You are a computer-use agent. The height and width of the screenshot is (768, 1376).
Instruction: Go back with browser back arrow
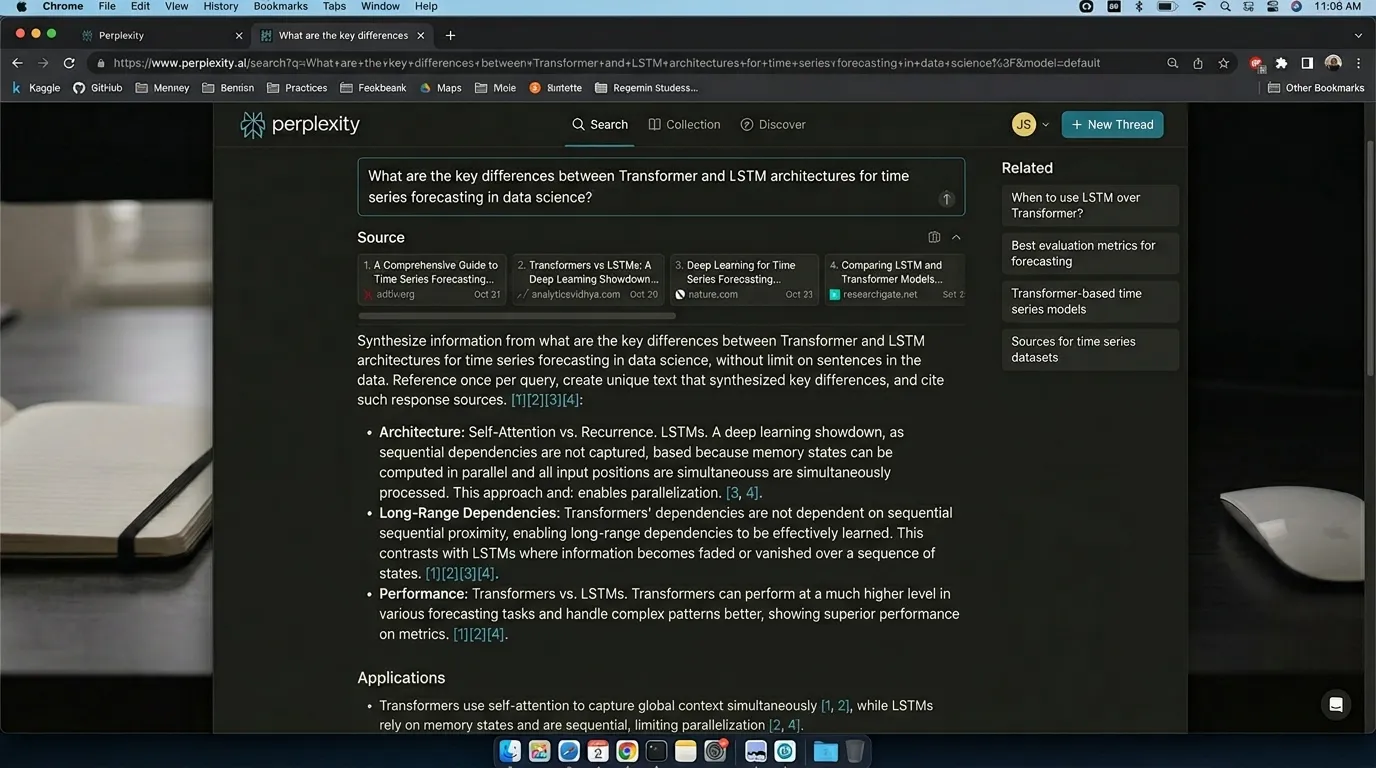pyautogui.click(x=17, y=63)
